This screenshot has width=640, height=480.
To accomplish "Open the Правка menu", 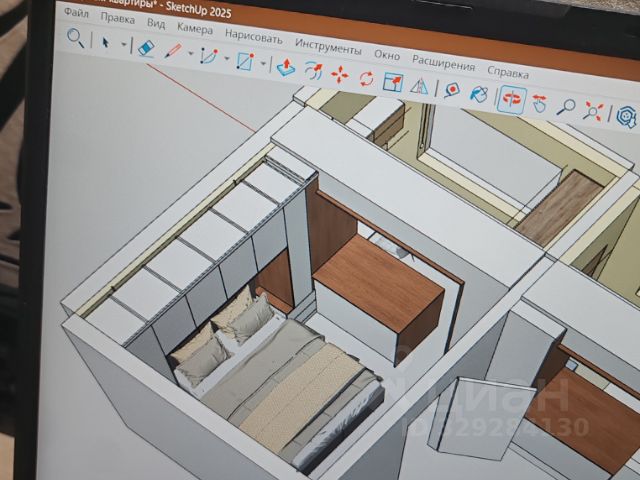I will [118, 18].
